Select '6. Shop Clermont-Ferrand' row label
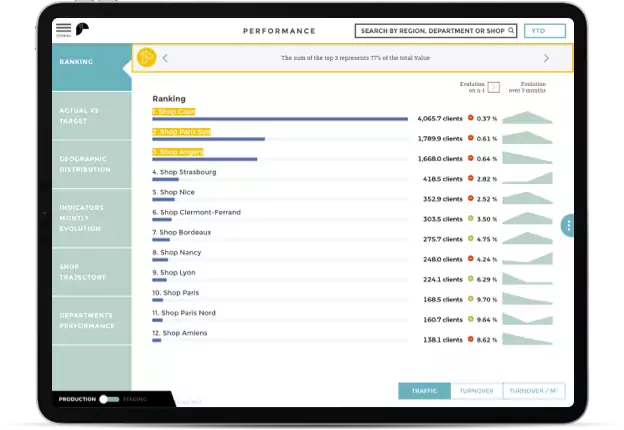The width and height of the screenshot is (624, 430). [197, 212]
